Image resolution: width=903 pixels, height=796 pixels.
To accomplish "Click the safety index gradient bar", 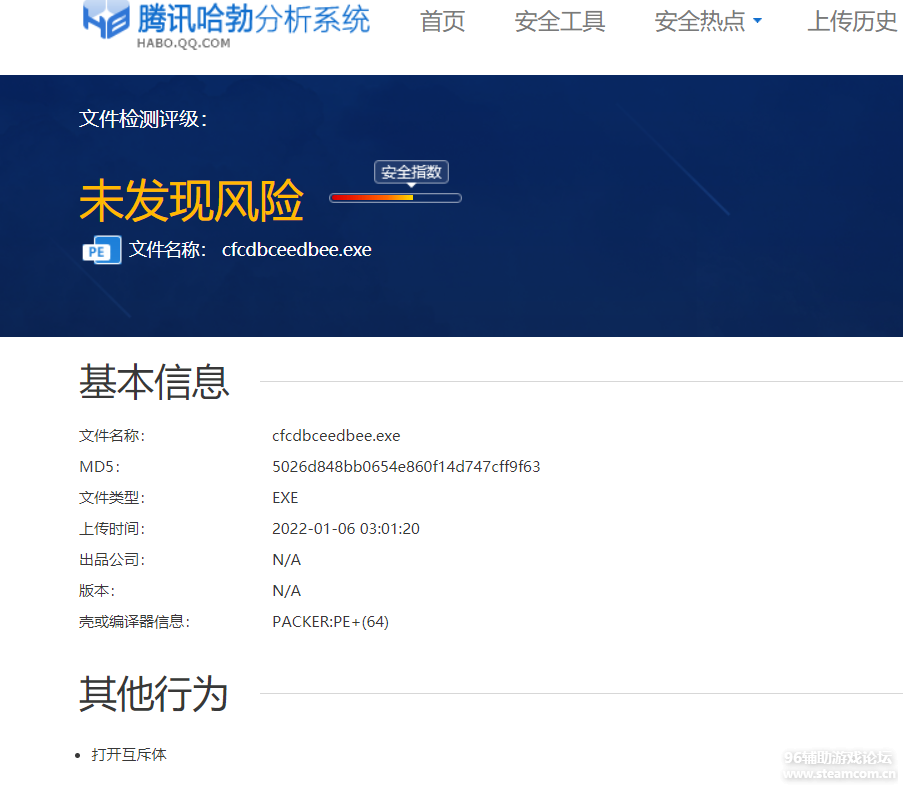I will point(395,198).
